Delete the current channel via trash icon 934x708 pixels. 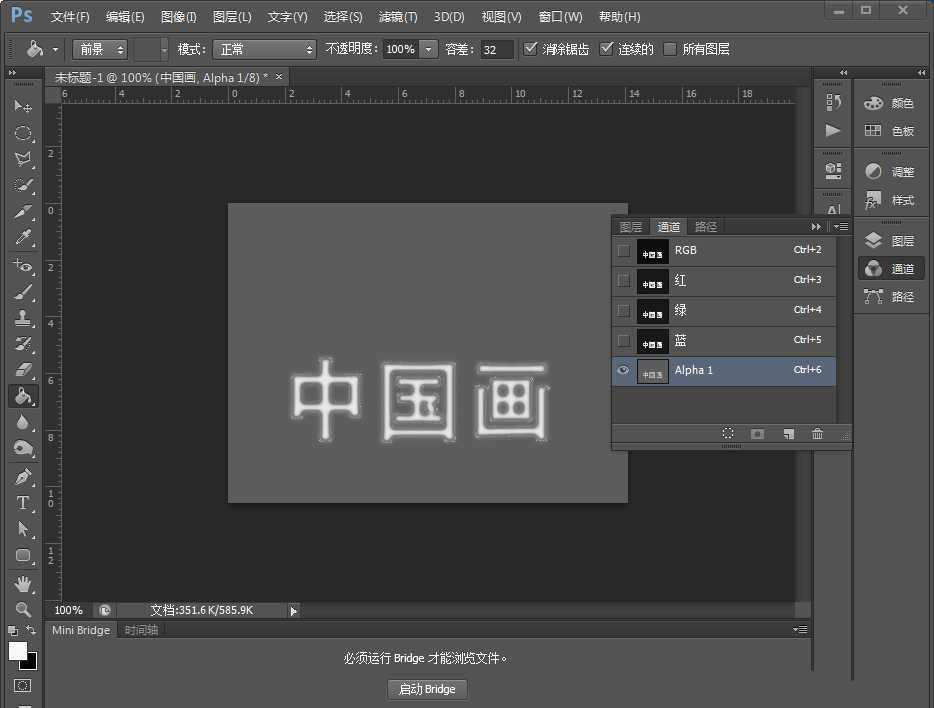click(x=817, y=433)
